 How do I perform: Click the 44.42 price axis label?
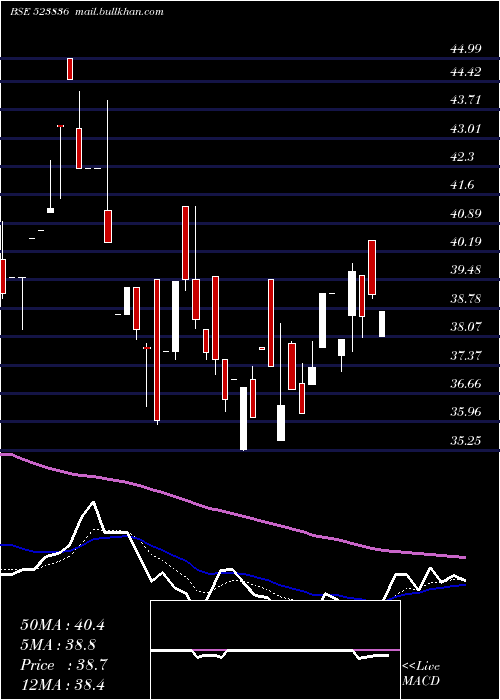point(466,72)
